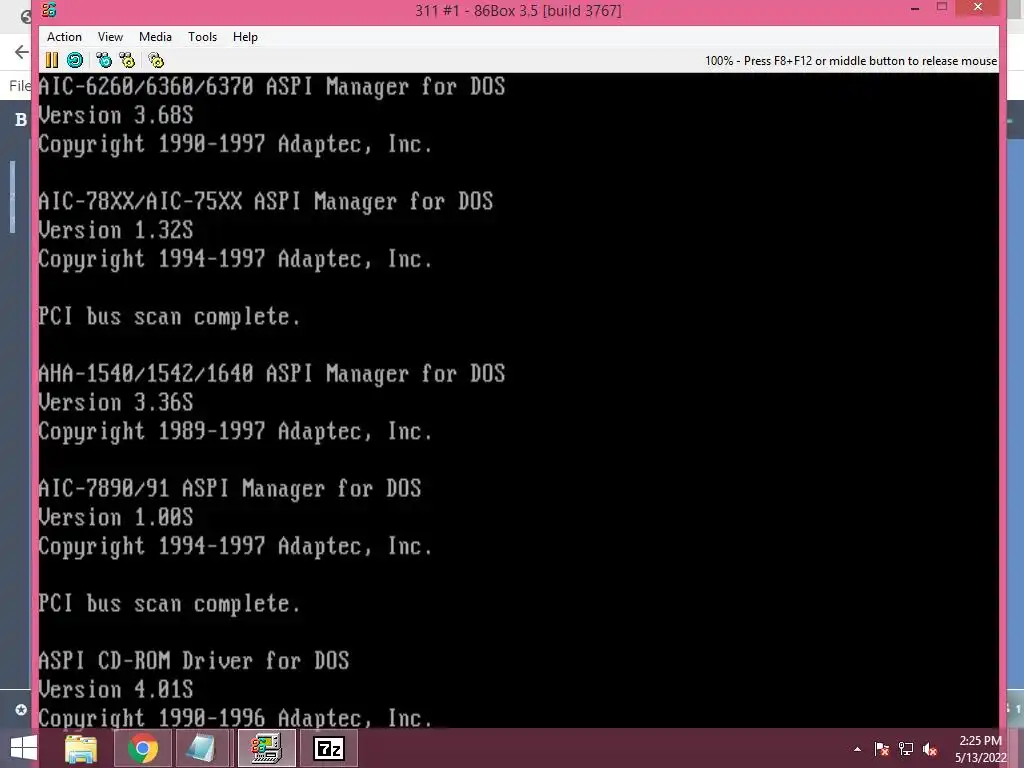The width and height of the screenshot is (1024, 768).
Task: Open the Action menu
Action: click(64, 37)
